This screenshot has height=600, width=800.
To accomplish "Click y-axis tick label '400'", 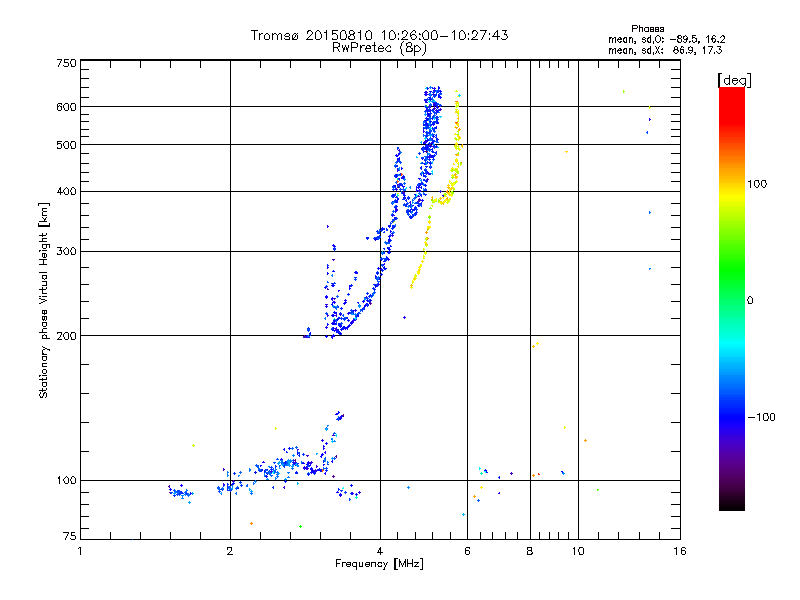I will tap(66, 192).
